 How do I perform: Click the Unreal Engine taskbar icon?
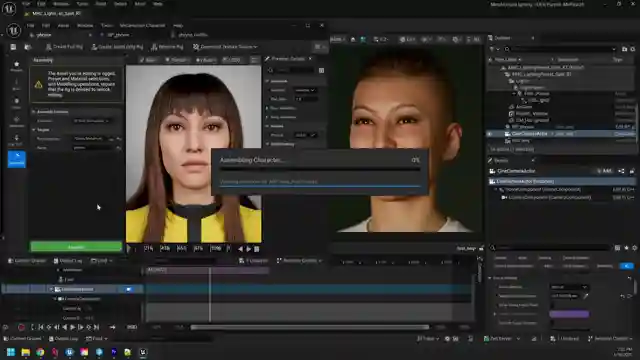click(x=143, y=352)
